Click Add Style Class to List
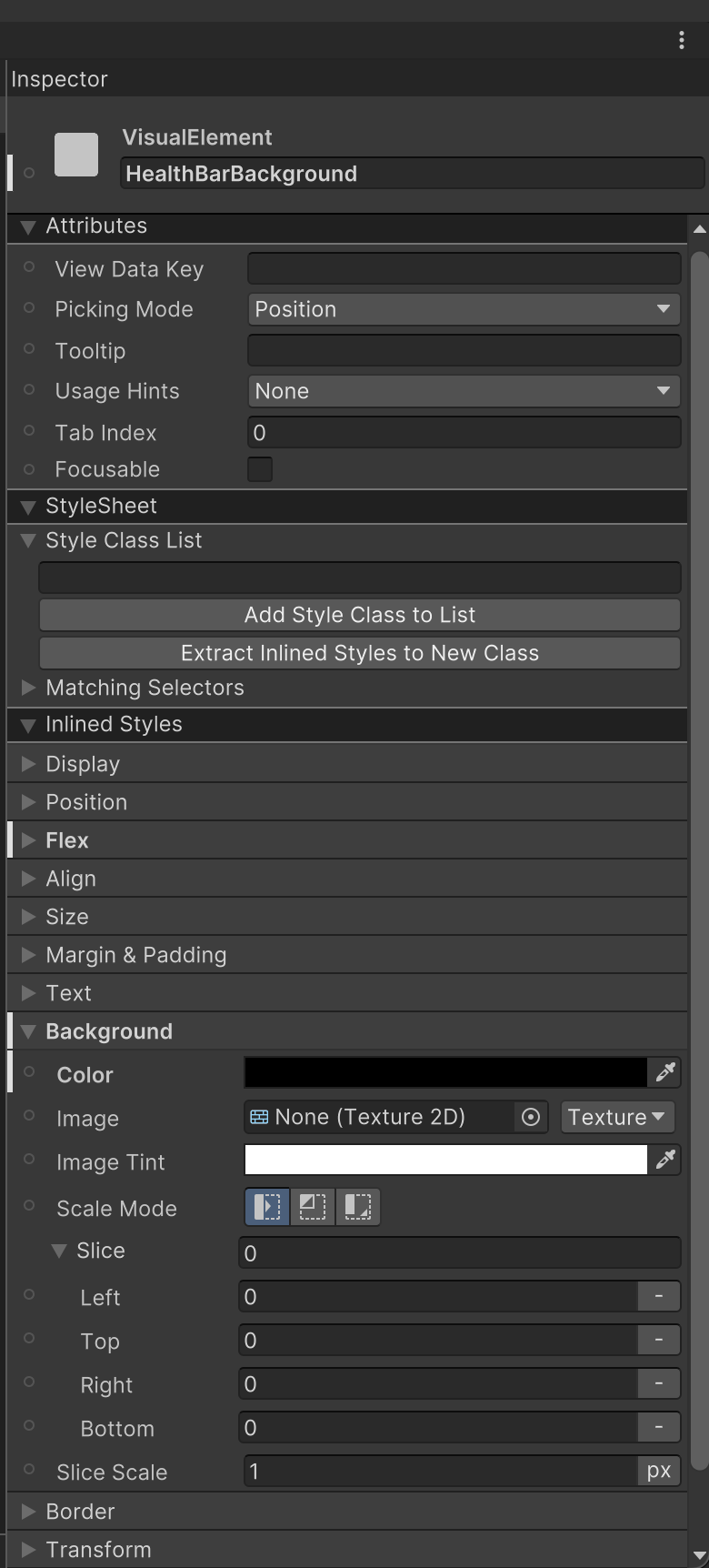 pyautogui.click(x=360, y=615)
